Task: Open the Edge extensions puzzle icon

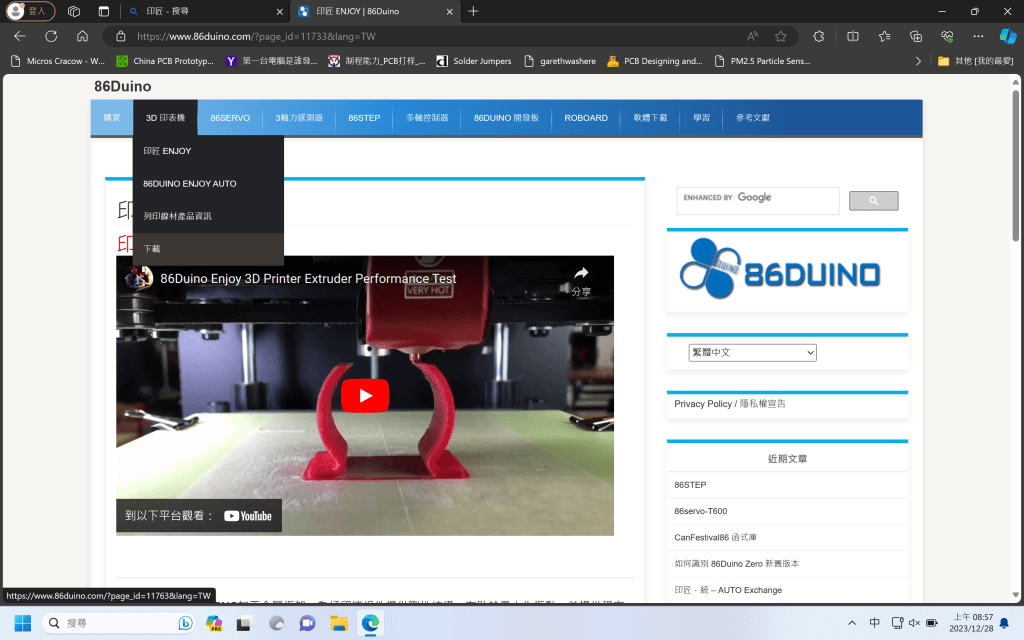Action: click(x=819, y=36)
